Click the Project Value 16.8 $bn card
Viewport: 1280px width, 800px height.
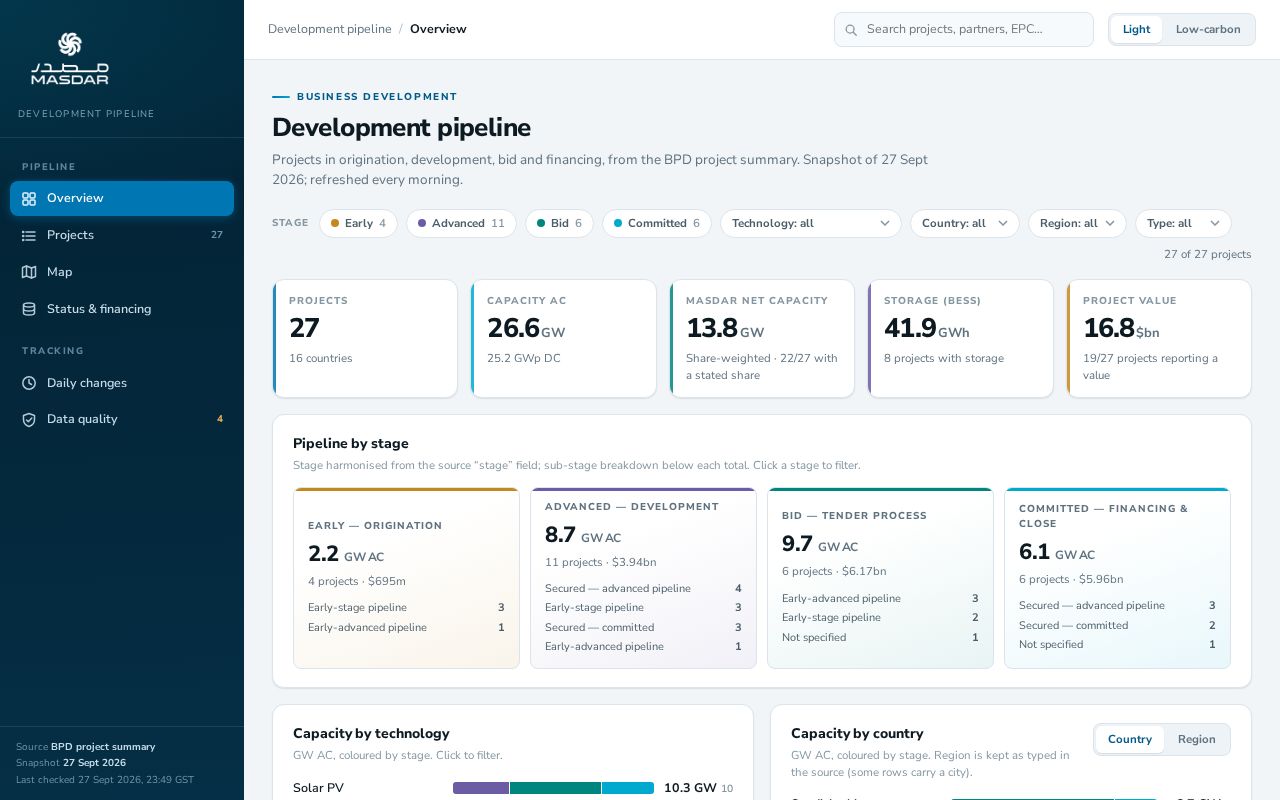(x=1159, y=338)
